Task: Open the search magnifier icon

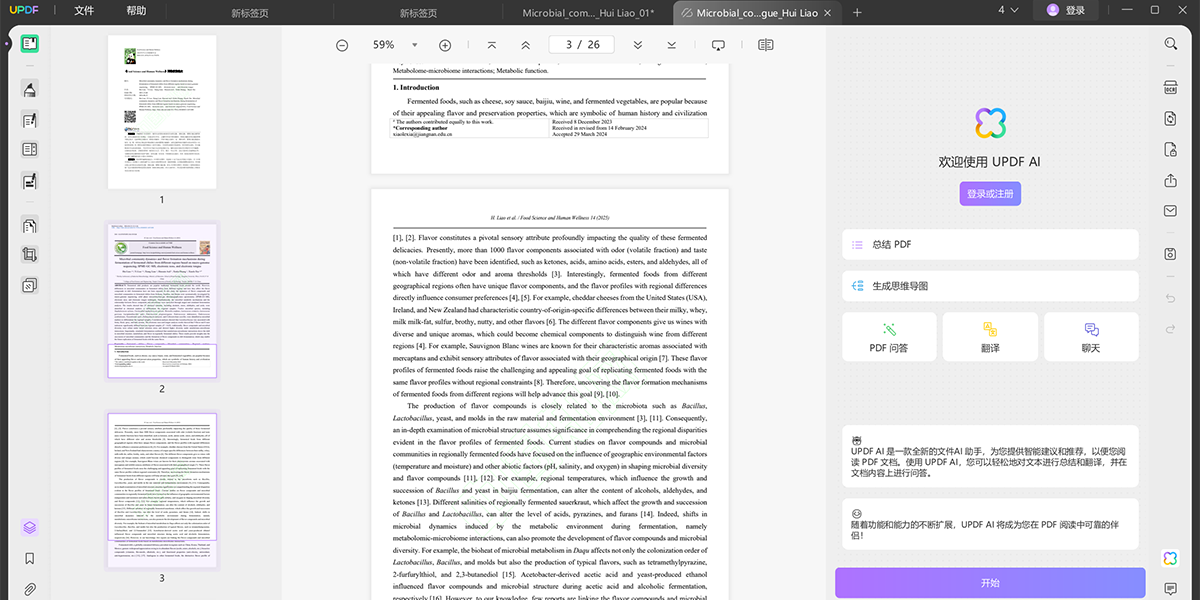Action: 1170,44
